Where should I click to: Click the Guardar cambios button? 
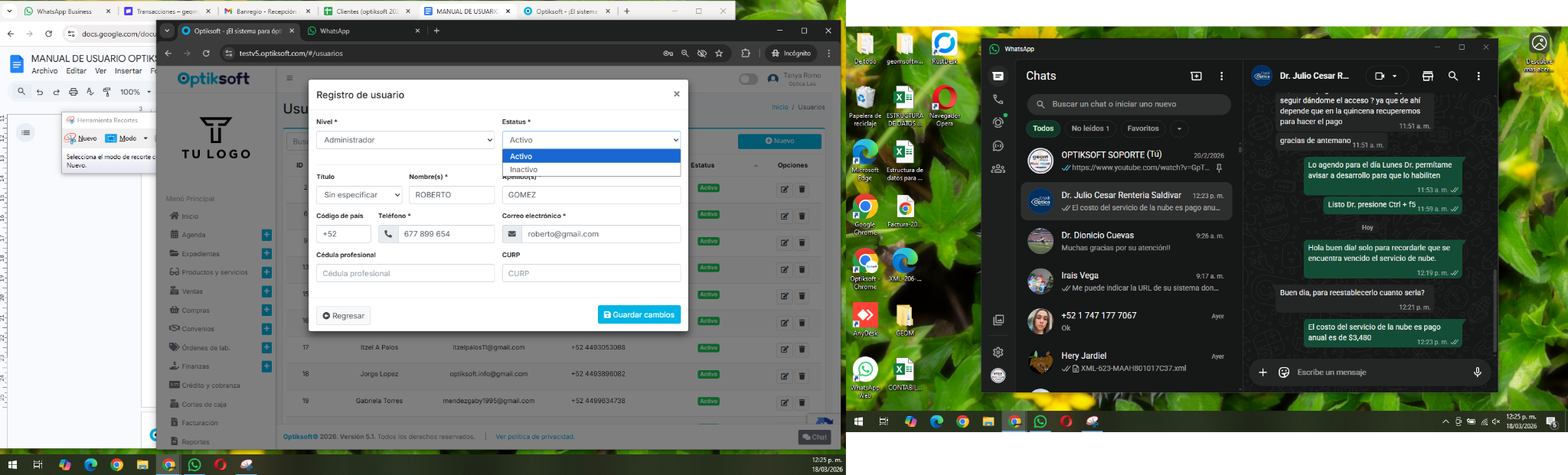[639, 315]
